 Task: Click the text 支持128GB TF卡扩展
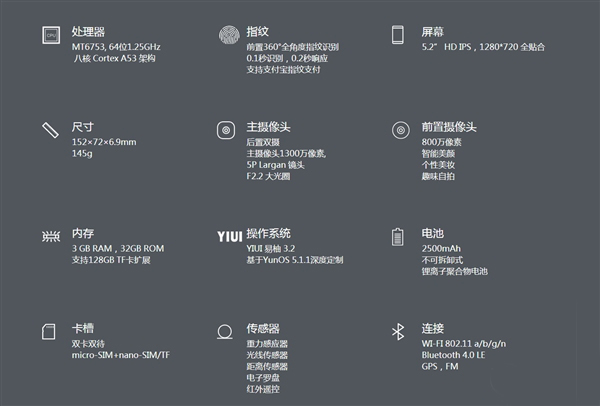tap(111, 260)
